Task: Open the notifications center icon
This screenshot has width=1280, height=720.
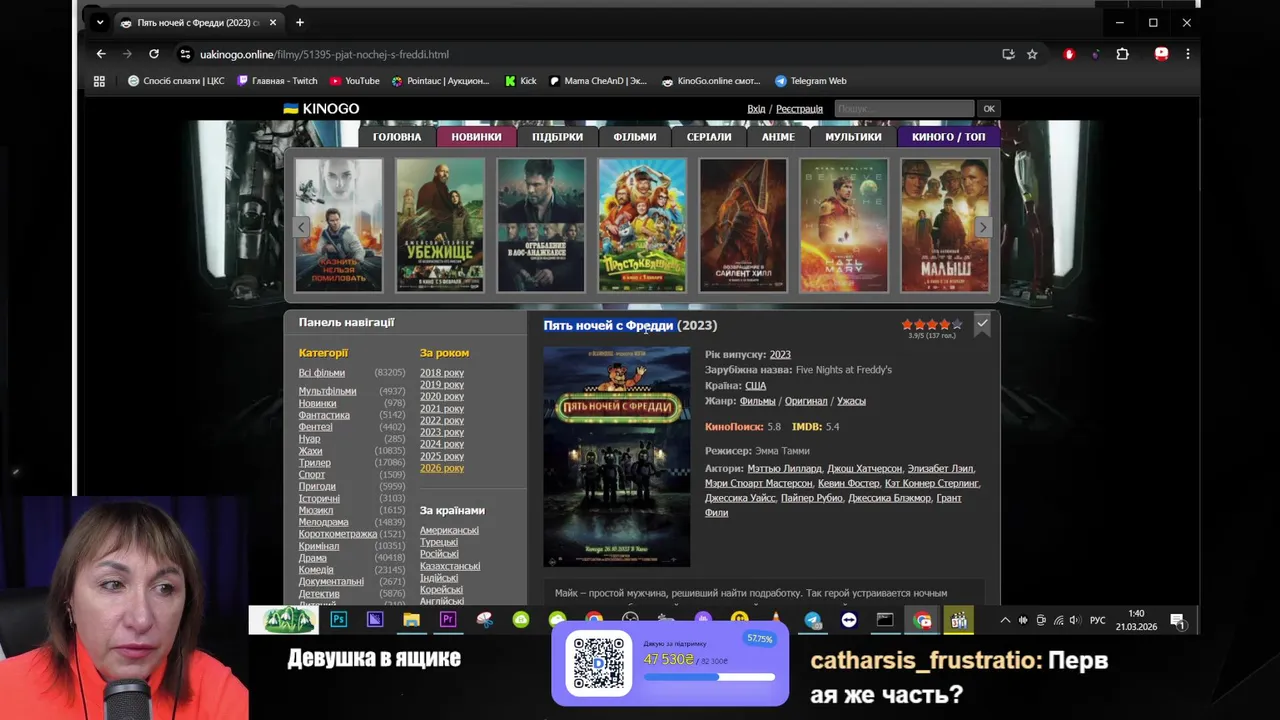Action: (1177, 621)
